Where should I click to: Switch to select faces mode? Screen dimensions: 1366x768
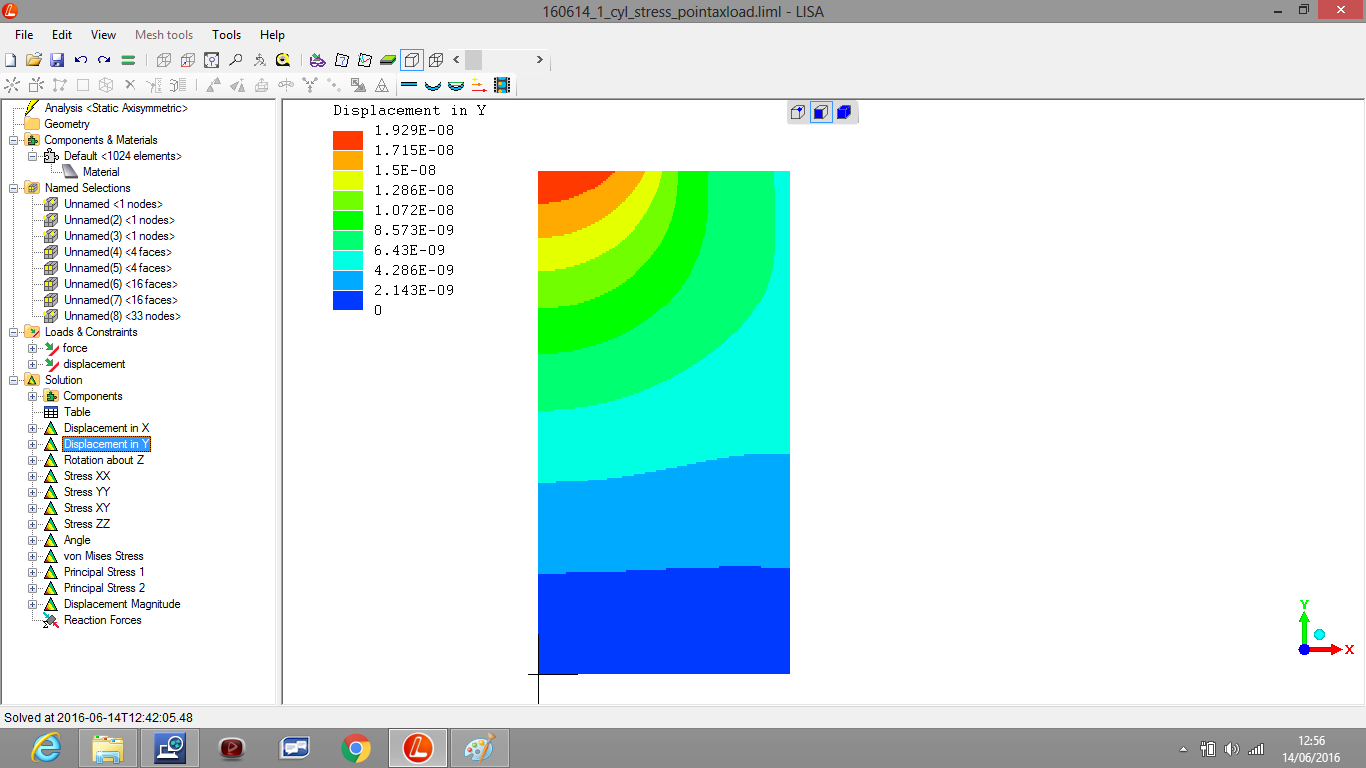point(821,112)
